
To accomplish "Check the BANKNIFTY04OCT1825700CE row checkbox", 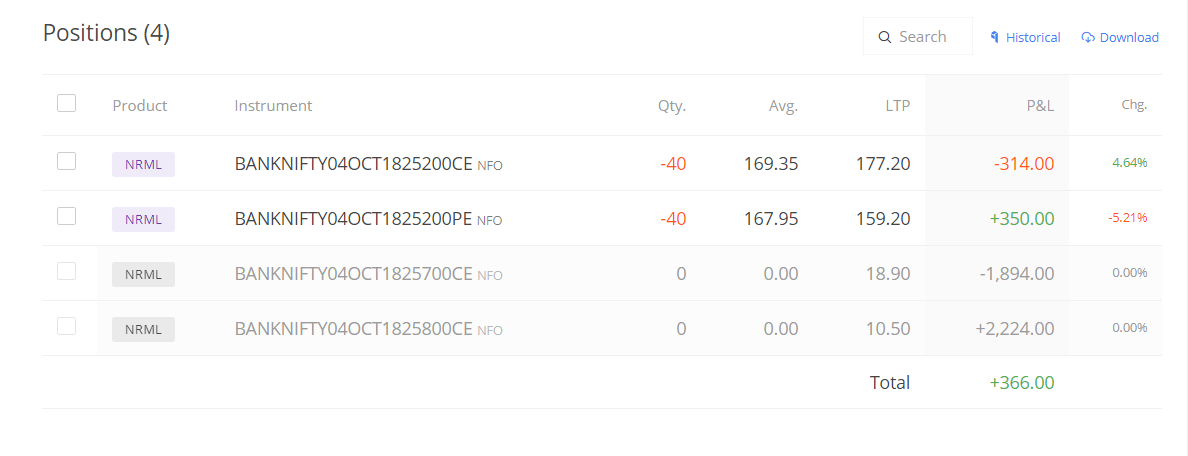I will 67,271.
